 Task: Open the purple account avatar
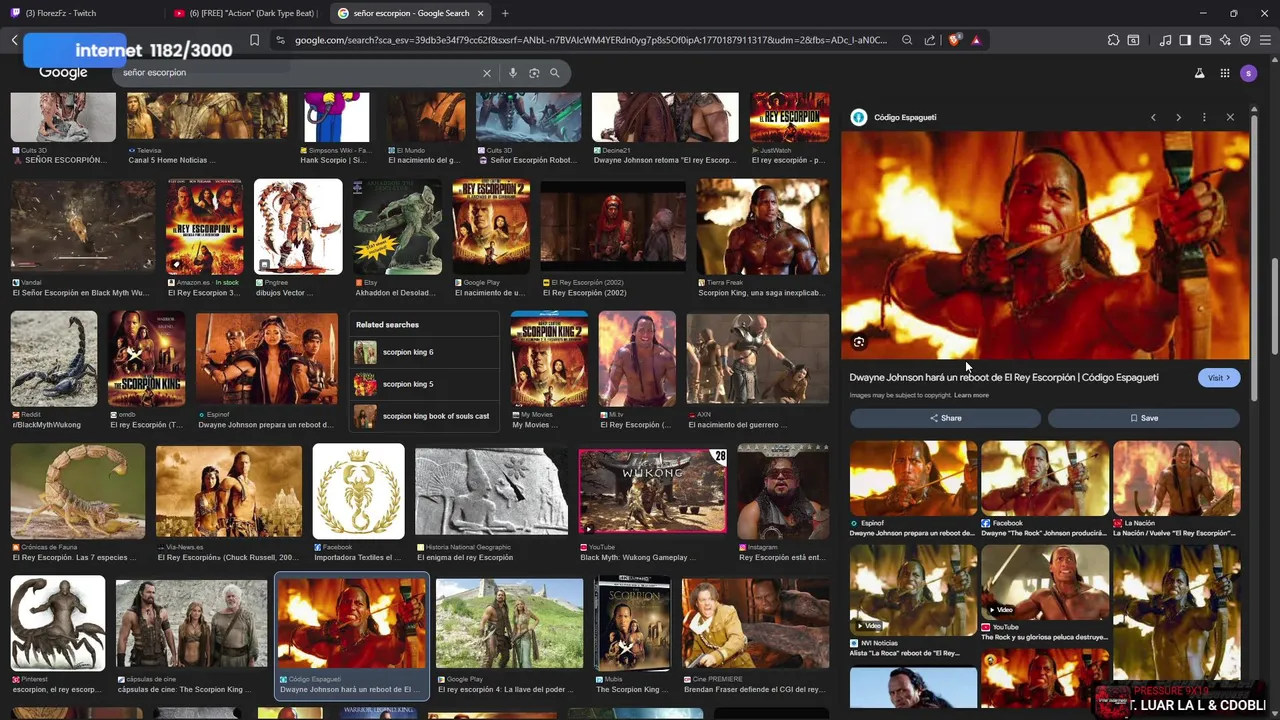[1248, 73]
